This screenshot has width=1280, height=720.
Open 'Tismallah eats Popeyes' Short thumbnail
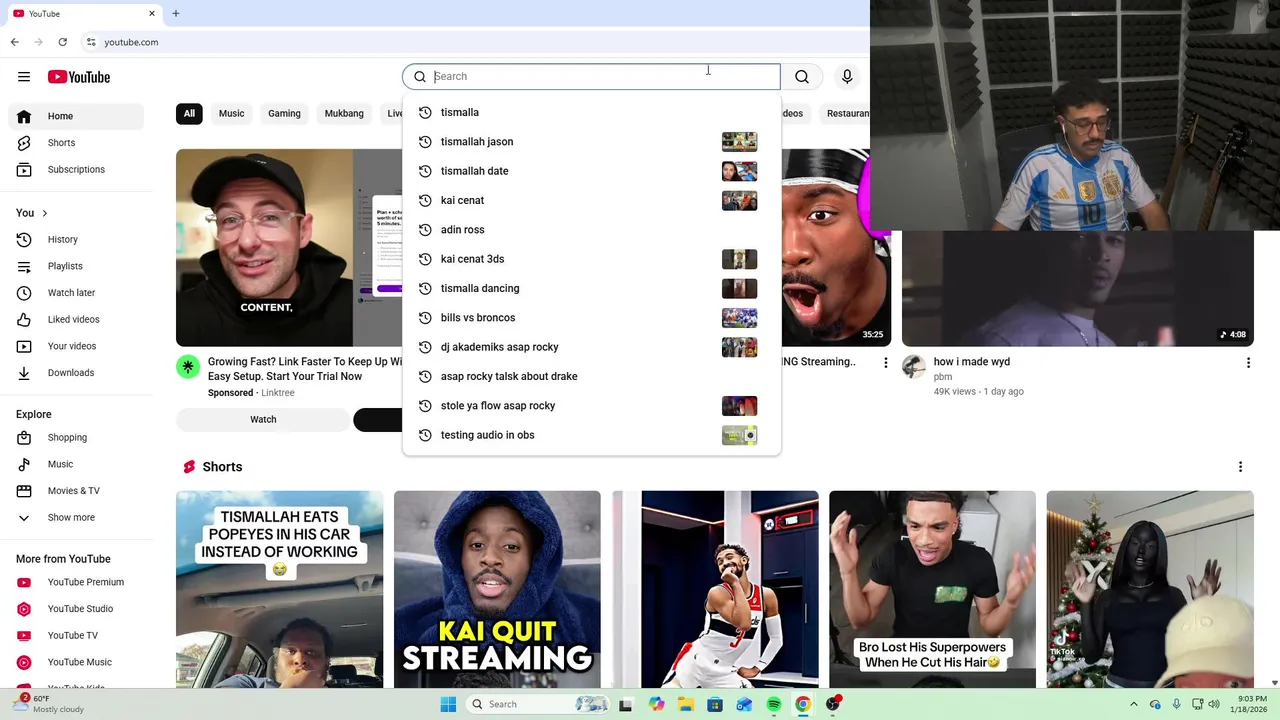[279, 590]
